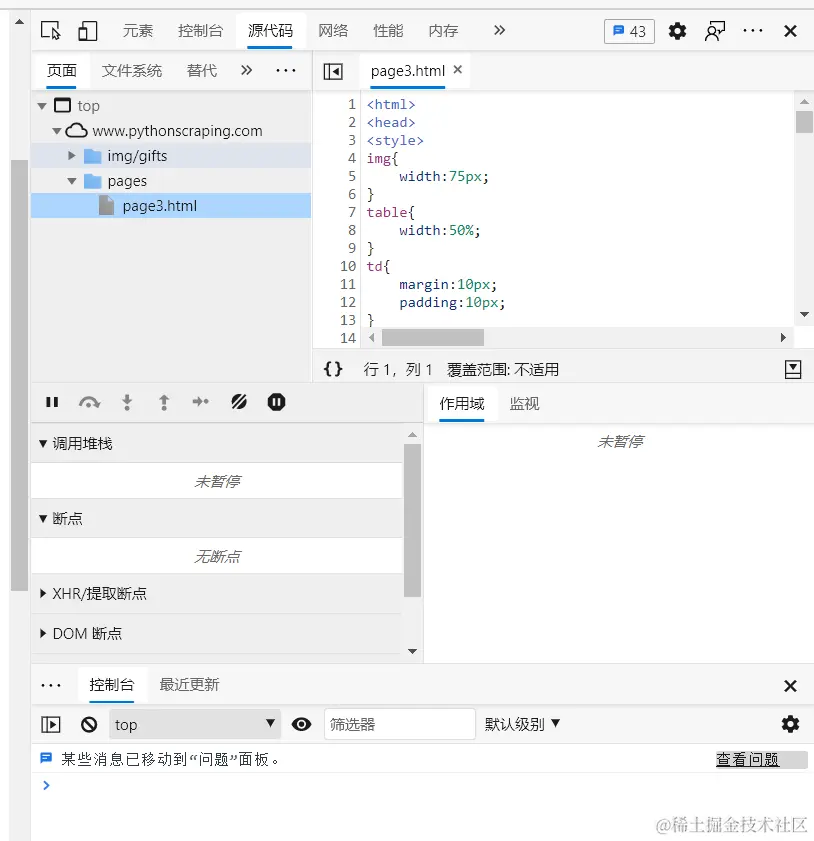Open the 性能 tab

tap(388, 31)
